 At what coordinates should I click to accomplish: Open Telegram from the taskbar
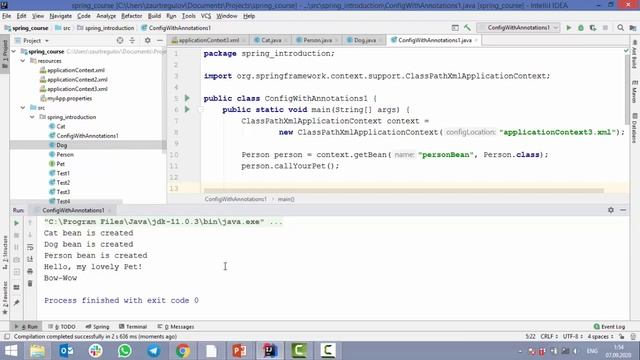154,351
